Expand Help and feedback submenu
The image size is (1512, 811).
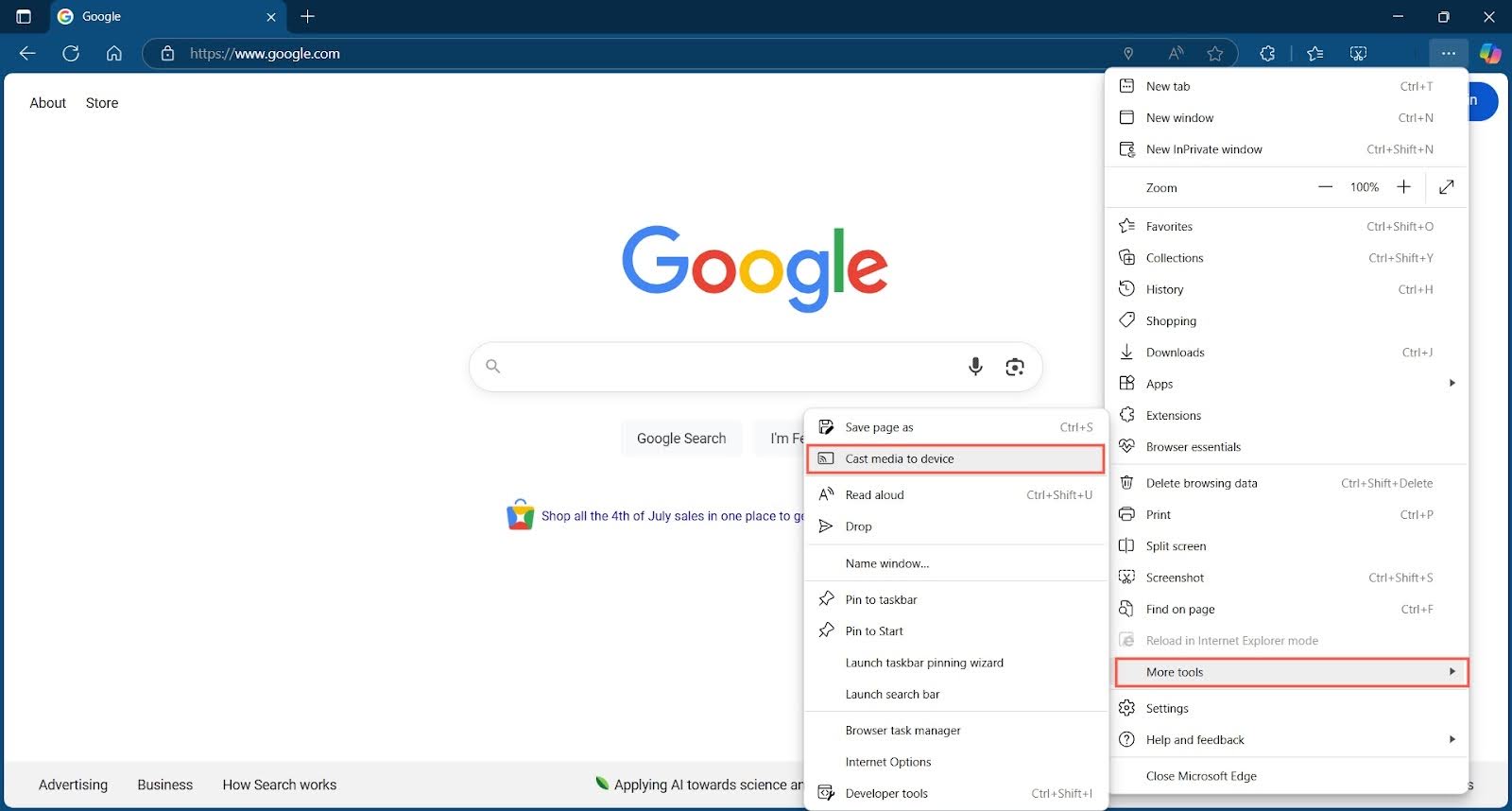point(1286,739)
